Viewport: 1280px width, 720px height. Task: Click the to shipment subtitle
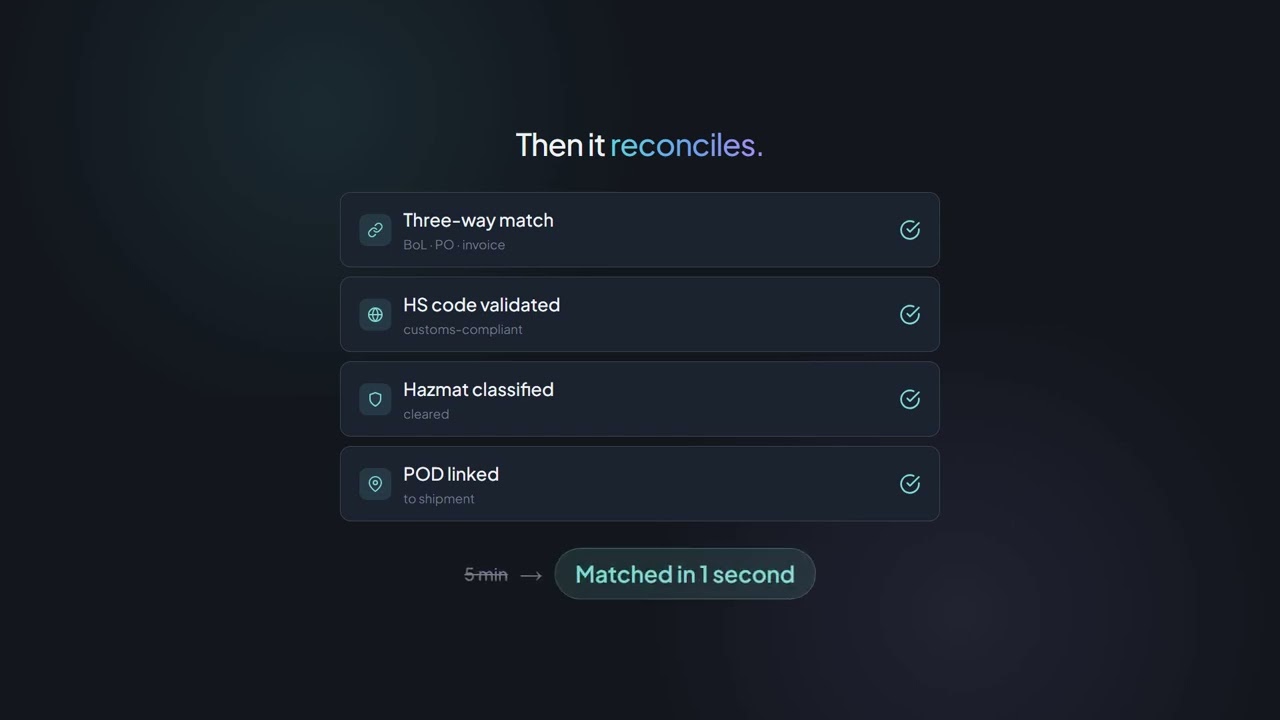tap(439, 499)
